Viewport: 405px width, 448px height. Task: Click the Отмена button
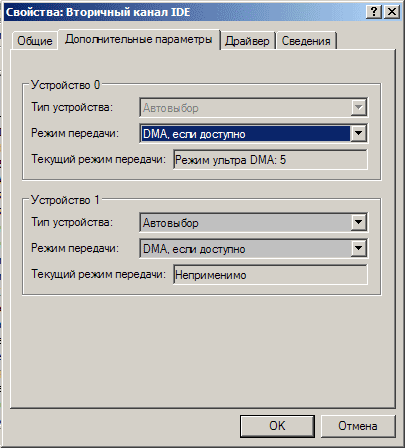coord(358,426)
